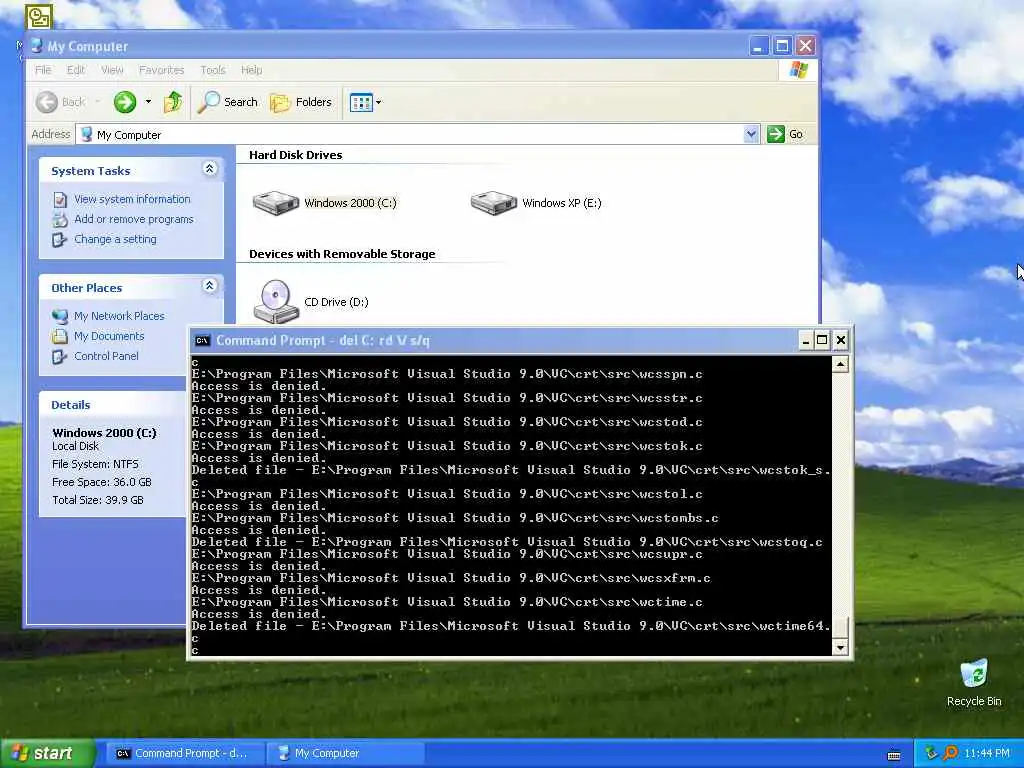
Task: Open Forward button history dropdown arrow
Action: point(148,102)
